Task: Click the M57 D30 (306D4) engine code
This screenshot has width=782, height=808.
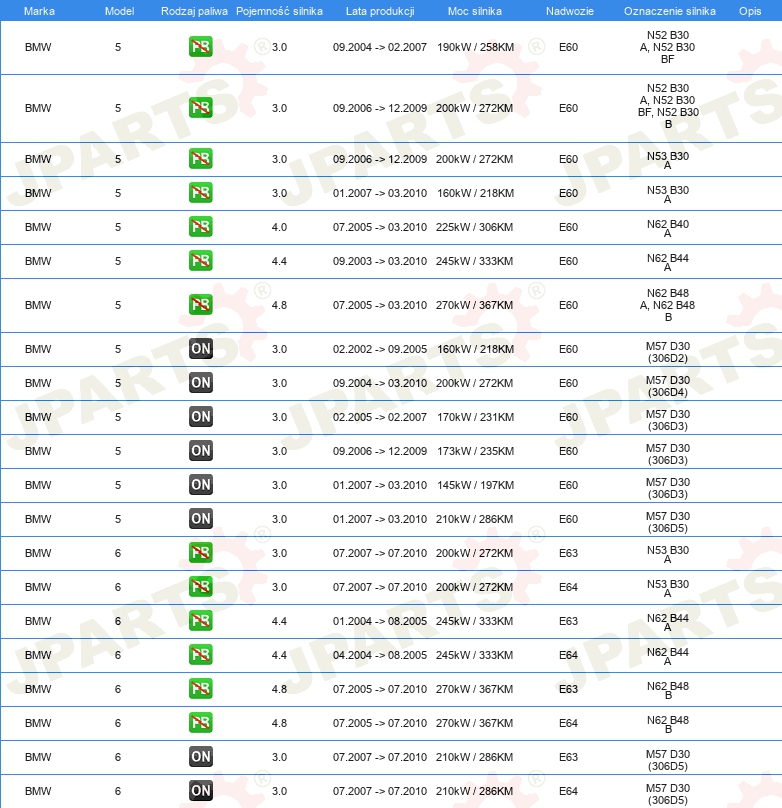Action: [668, 386]
